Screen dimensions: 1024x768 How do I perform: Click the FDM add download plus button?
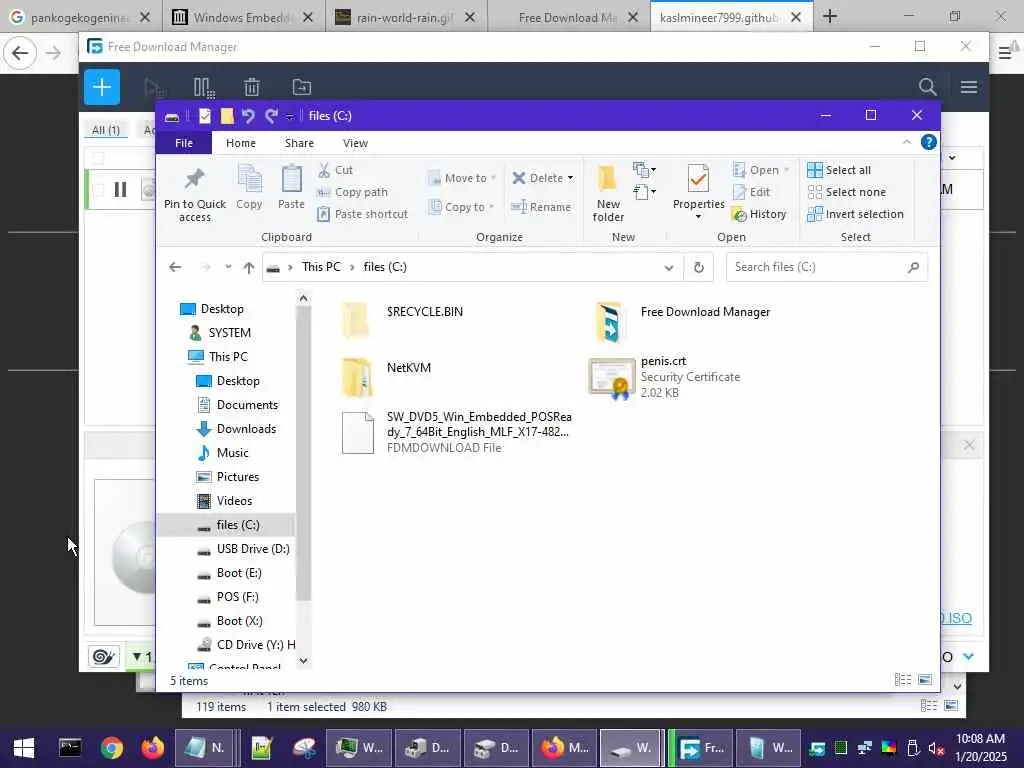(x=102, y=87)
